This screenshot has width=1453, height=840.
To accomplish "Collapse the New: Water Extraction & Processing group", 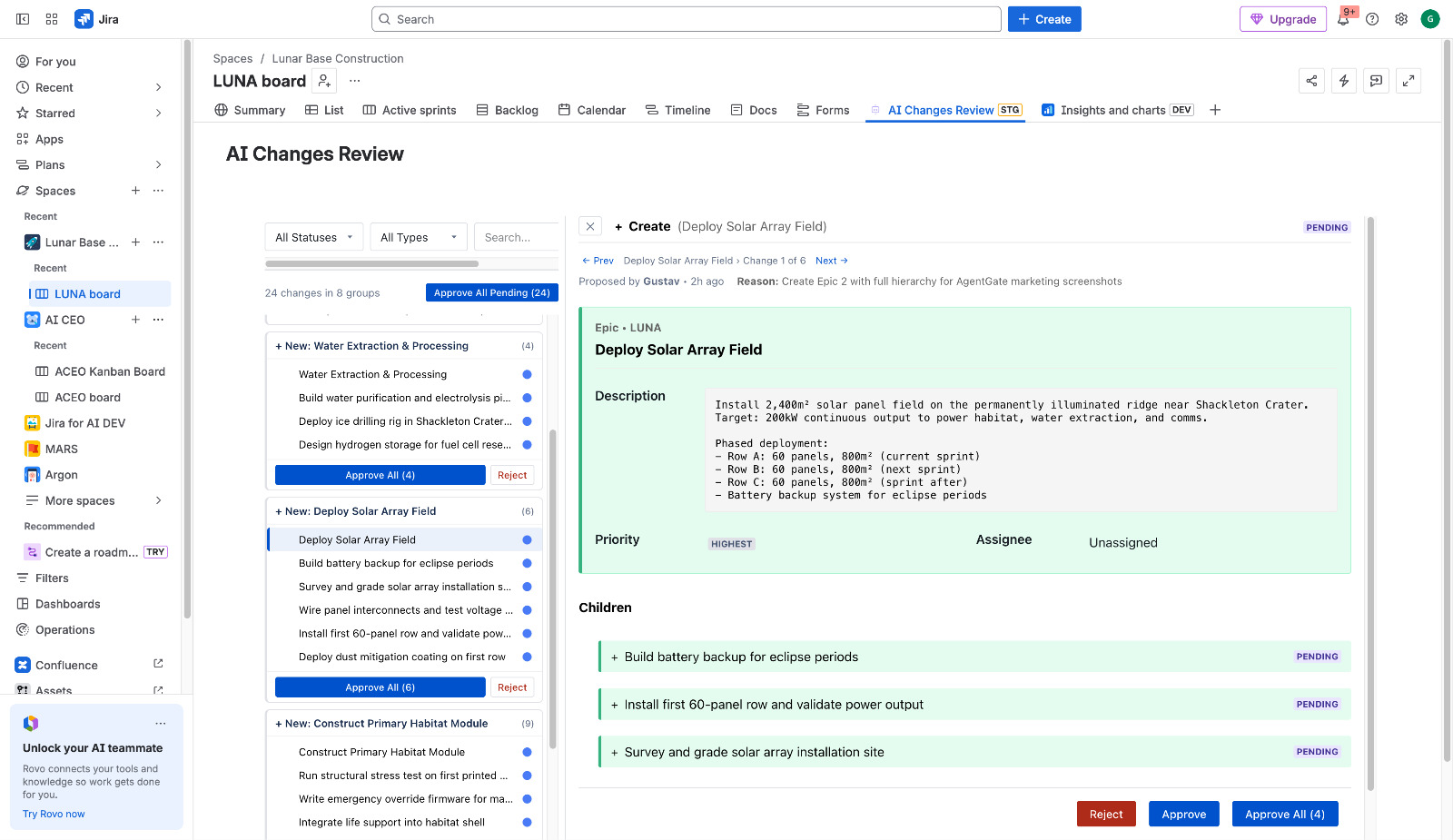I will coord(404,346).
